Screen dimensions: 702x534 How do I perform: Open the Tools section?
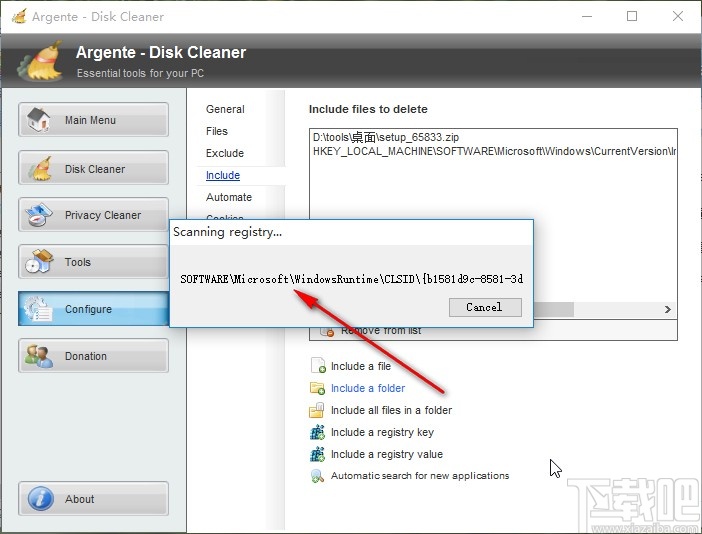tap(93, 262)
